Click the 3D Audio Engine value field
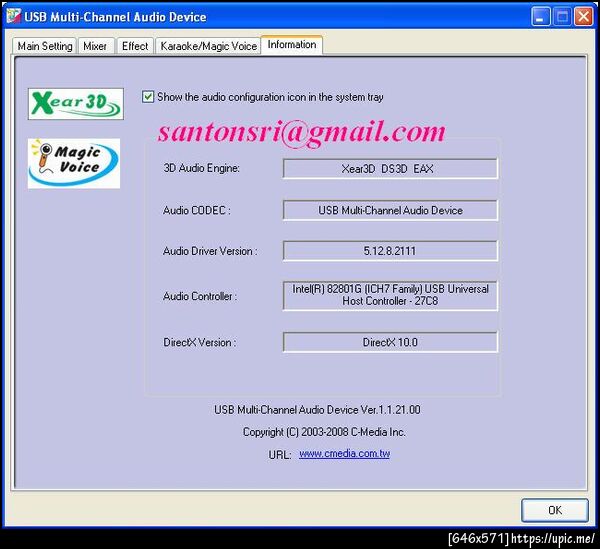 pyautogui.click(x=390, y=169)
